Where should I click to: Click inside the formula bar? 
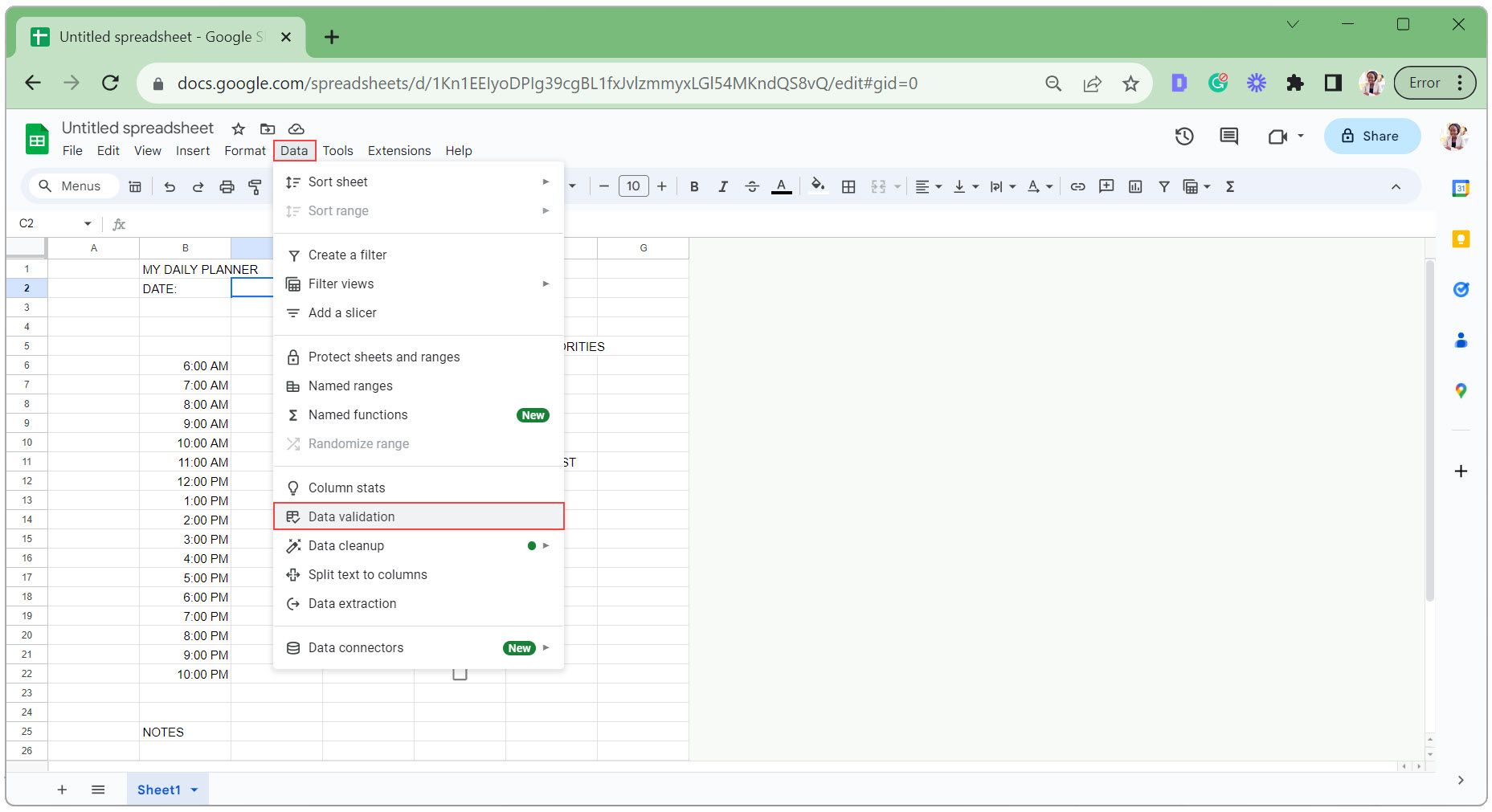pyautogui.click(x=321, y=223)
